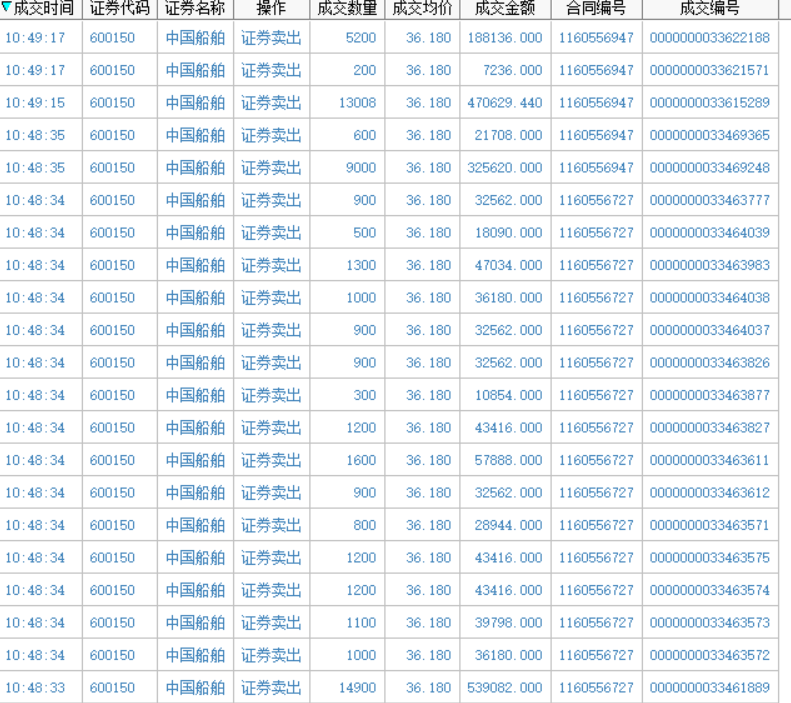Select trade number 0000000033463571
Screen dimensions: 791x703
click(710, 525)
